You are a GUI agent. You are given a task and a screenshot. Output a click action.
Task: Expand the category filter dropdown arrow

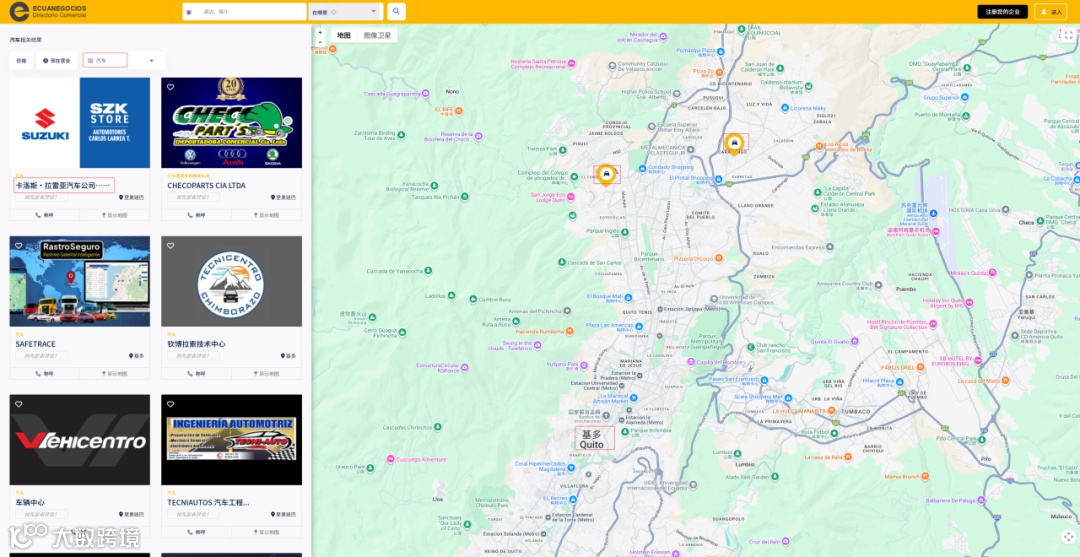point(152,61)
